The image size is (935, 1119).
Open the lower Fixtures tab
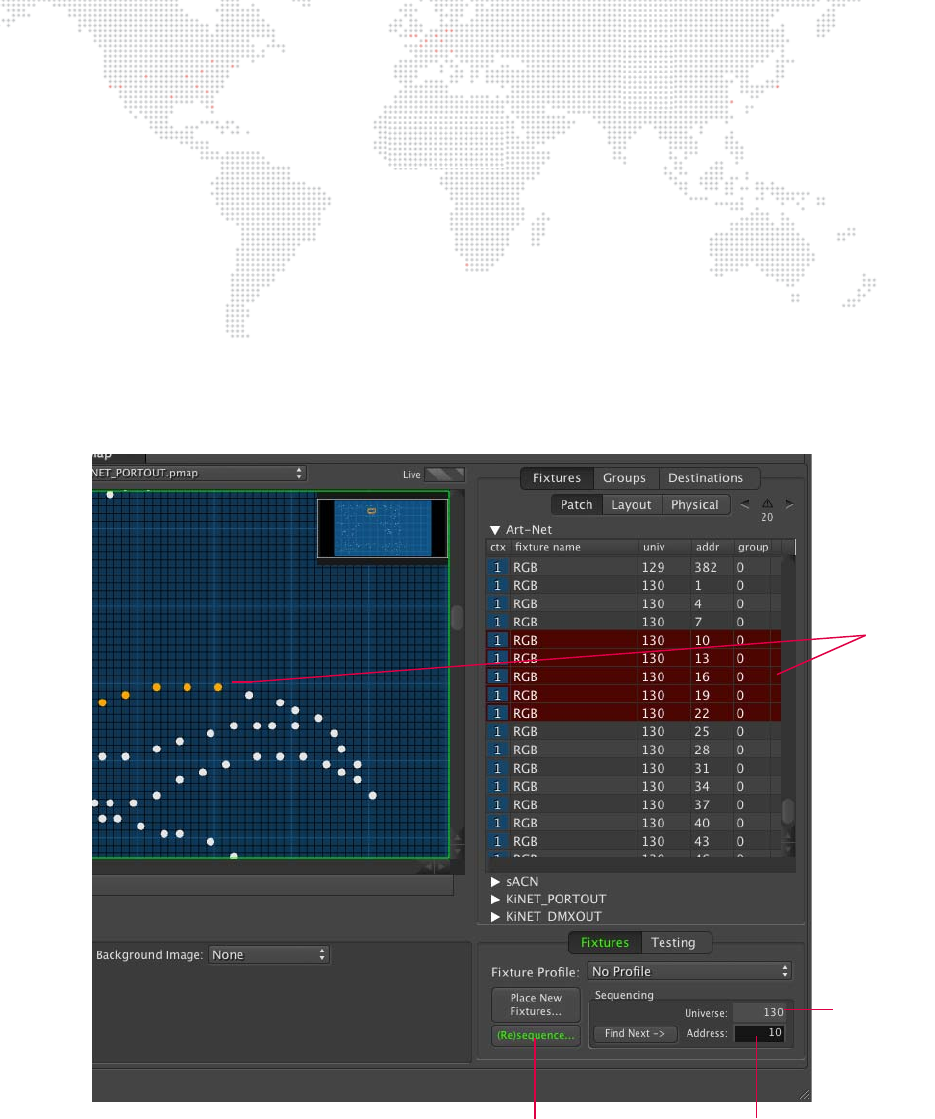[605, 943]
